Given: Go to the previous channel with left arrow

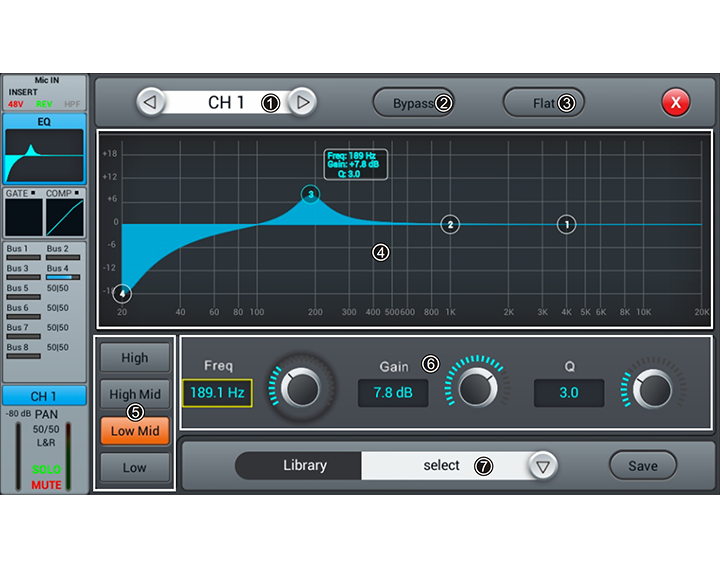Looking at the screenshot, I should pyautogui.click(x=150, y=102).
